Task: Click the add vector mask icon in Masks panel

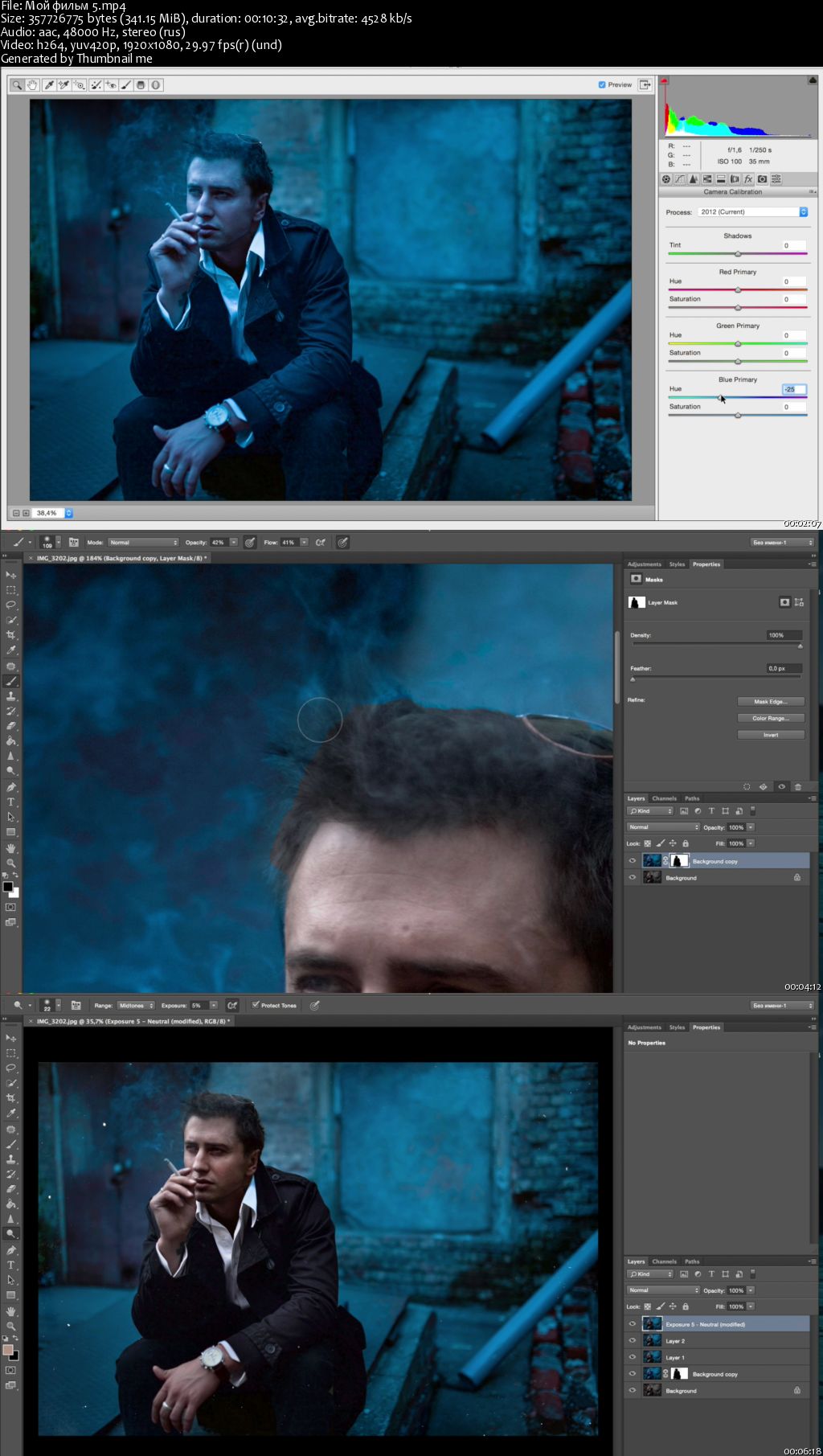Action: tap(799, 602)
